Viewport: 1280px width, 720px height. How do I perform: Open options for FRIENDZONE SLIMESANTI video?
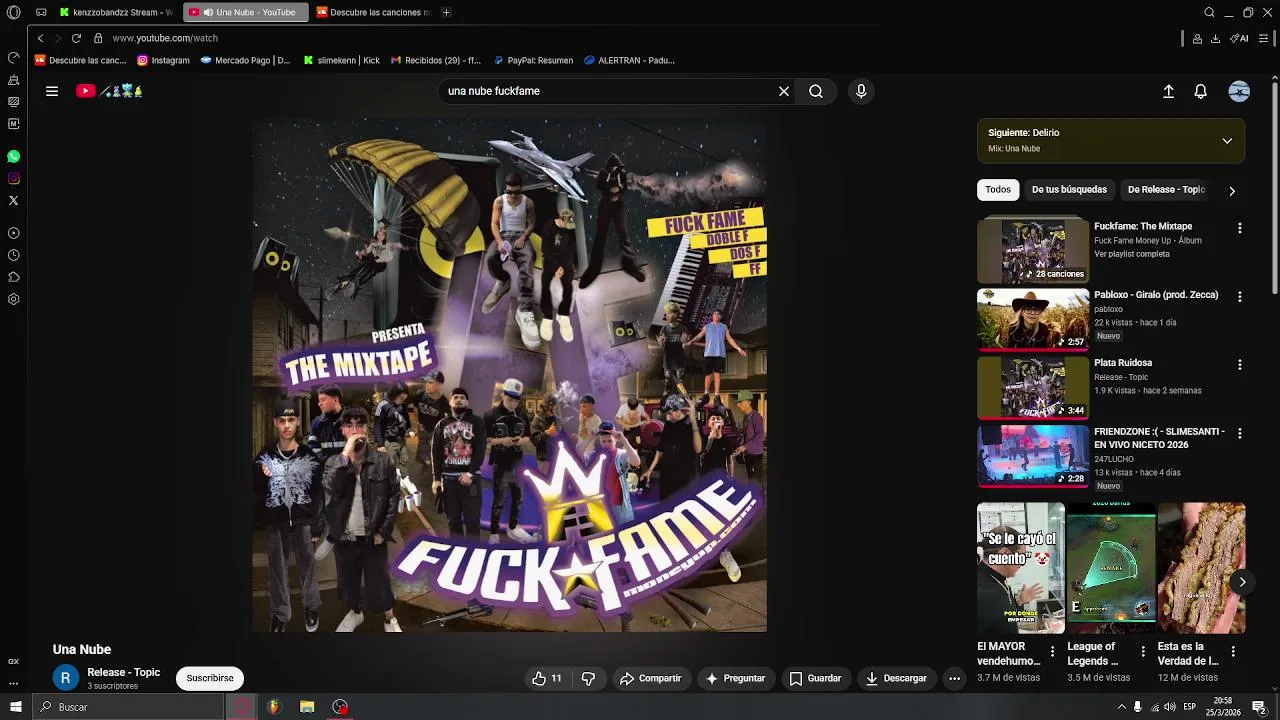point(1240,433)
